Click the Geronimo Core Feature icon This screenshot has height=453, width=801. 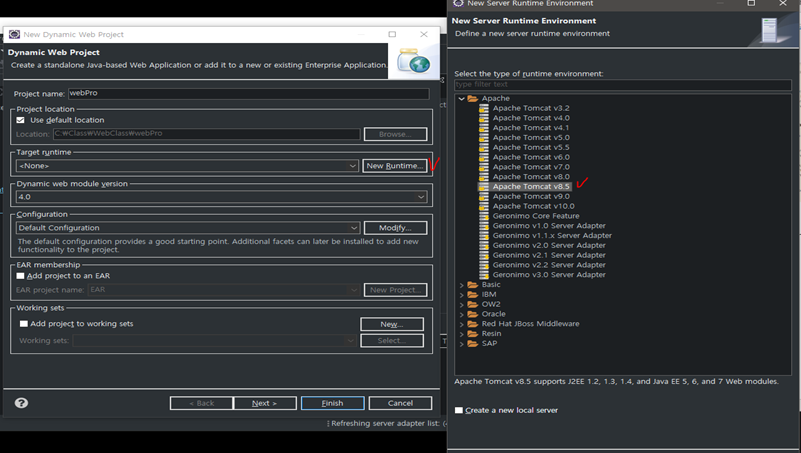click(483, 216)
